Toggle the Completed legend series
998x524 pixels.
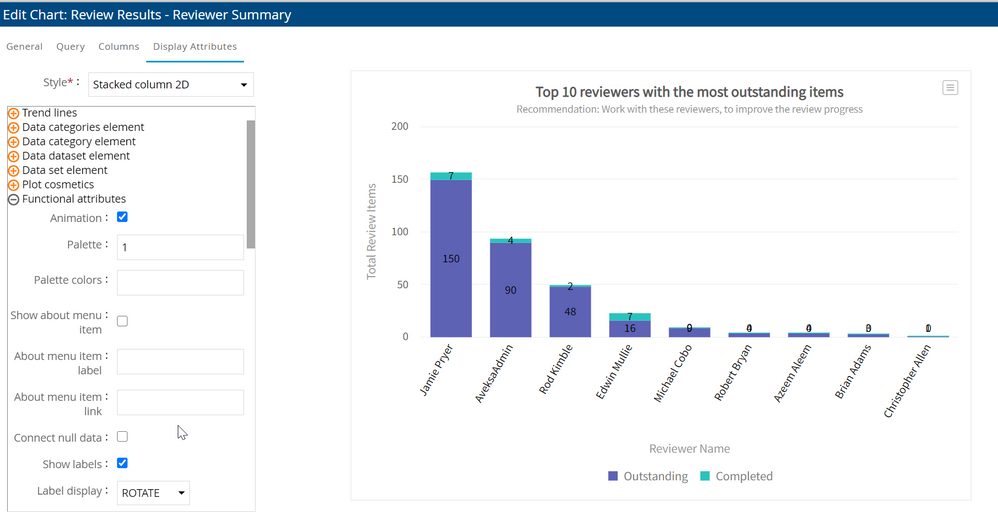(x=735, y=476)
